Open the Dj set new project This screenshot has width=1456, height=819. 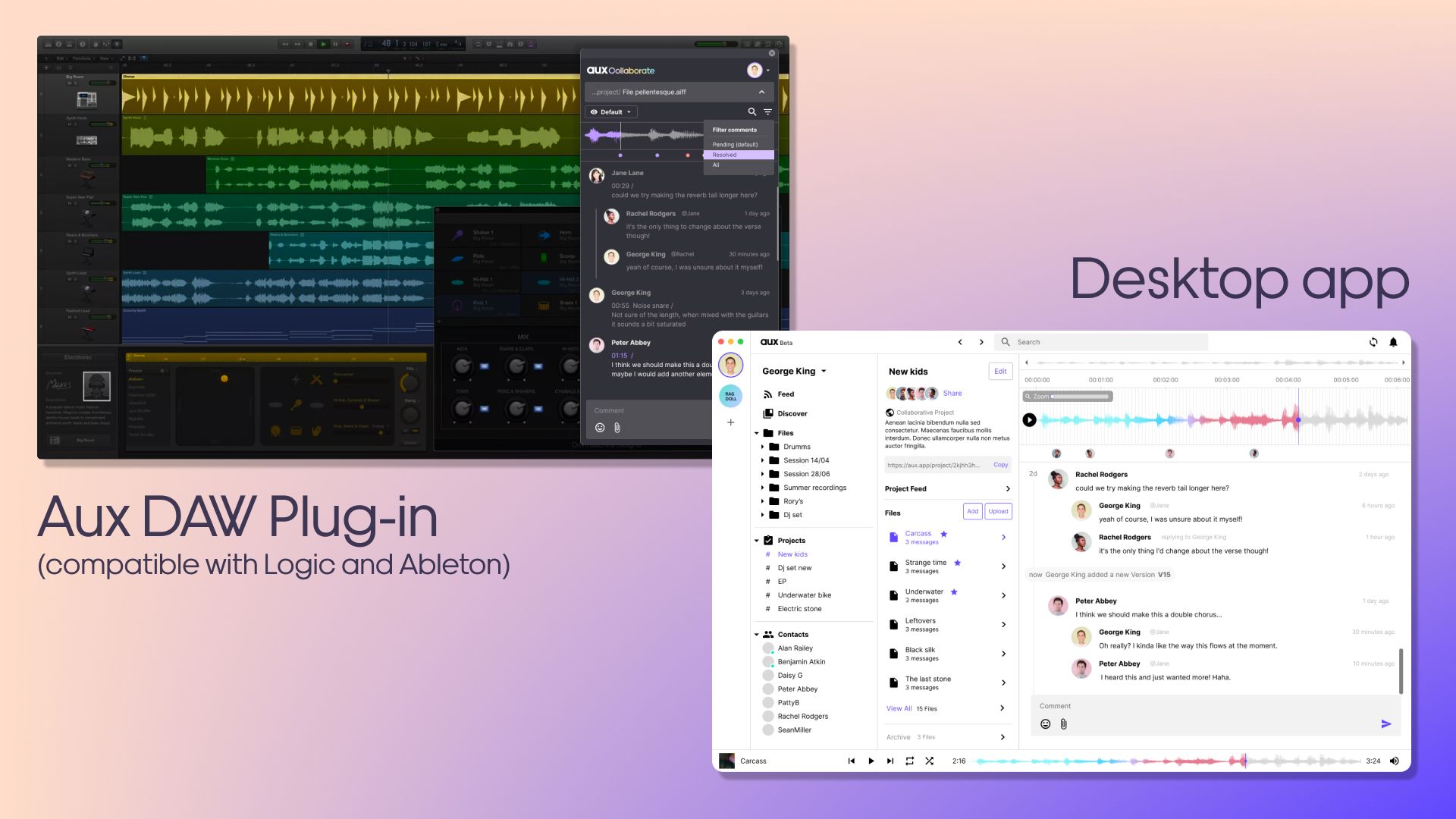pyautogui.click(x=794, y=568)
